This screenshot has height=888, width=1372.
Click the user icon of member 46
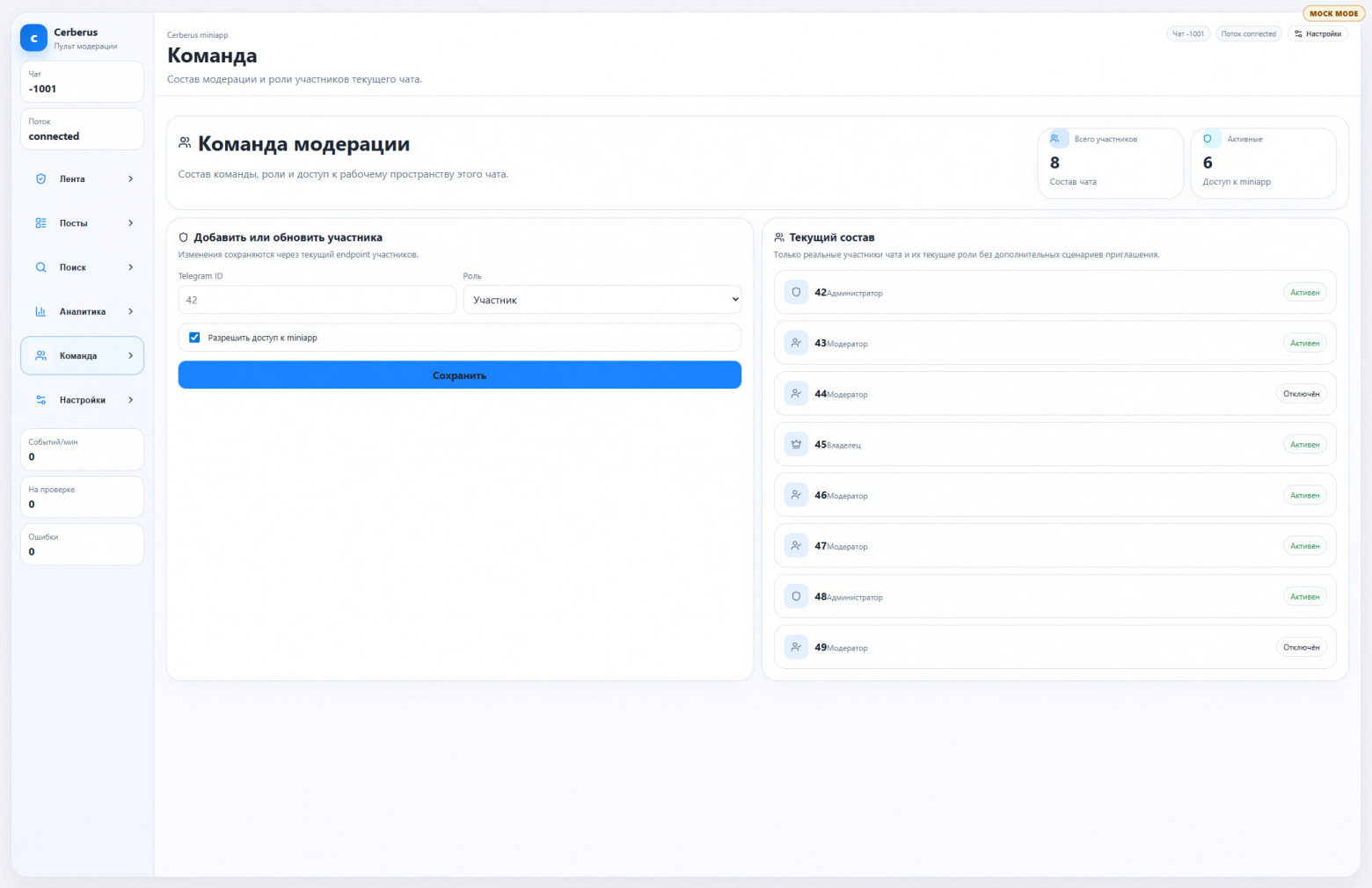[x=796, y=495]
